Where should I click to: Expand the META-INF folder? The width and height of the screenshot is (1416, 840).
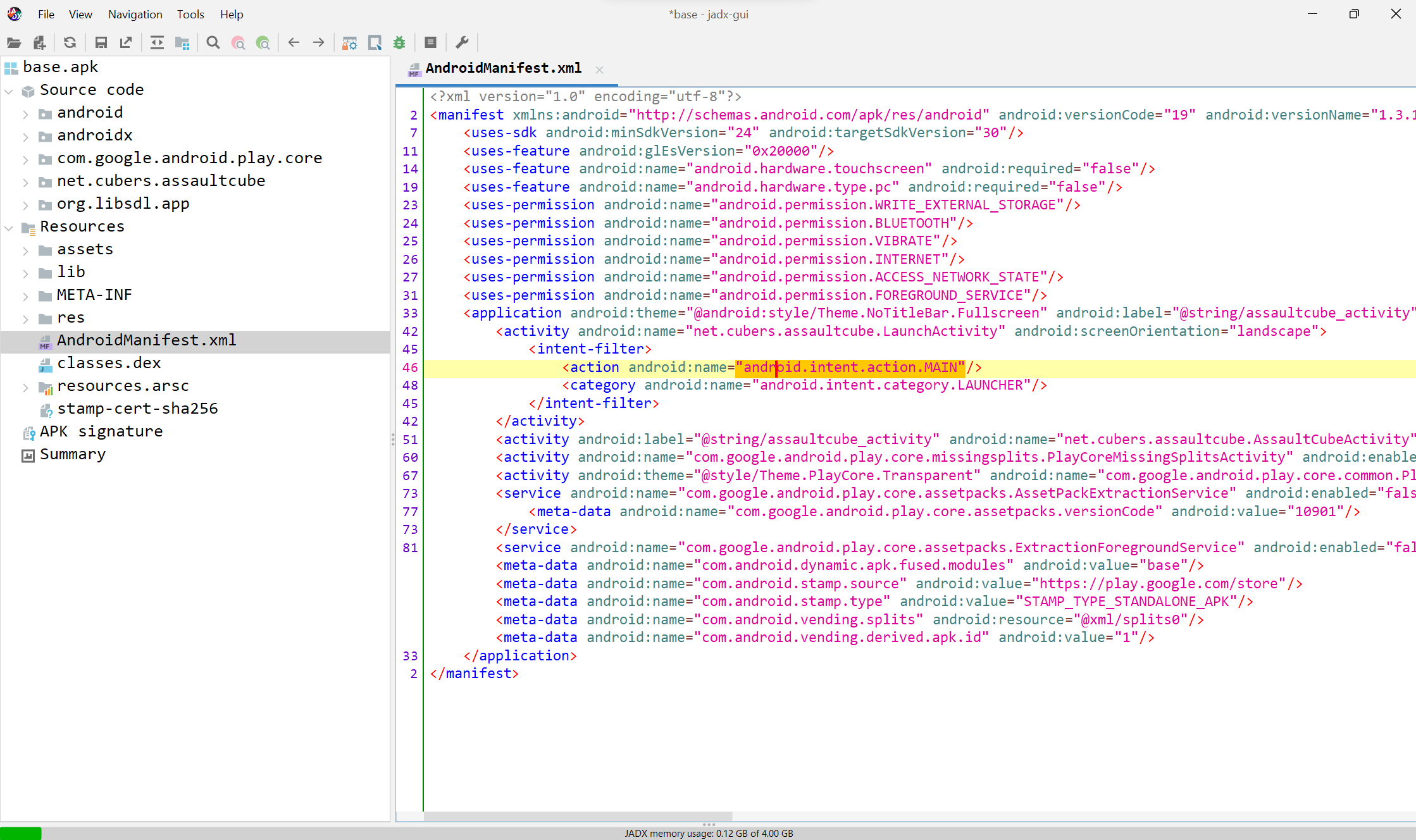coord(25,296)
